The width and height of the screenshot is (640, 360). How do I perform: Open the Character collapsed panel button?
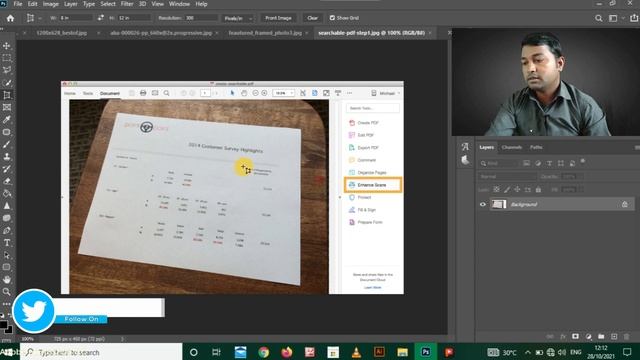coord(465,147)
